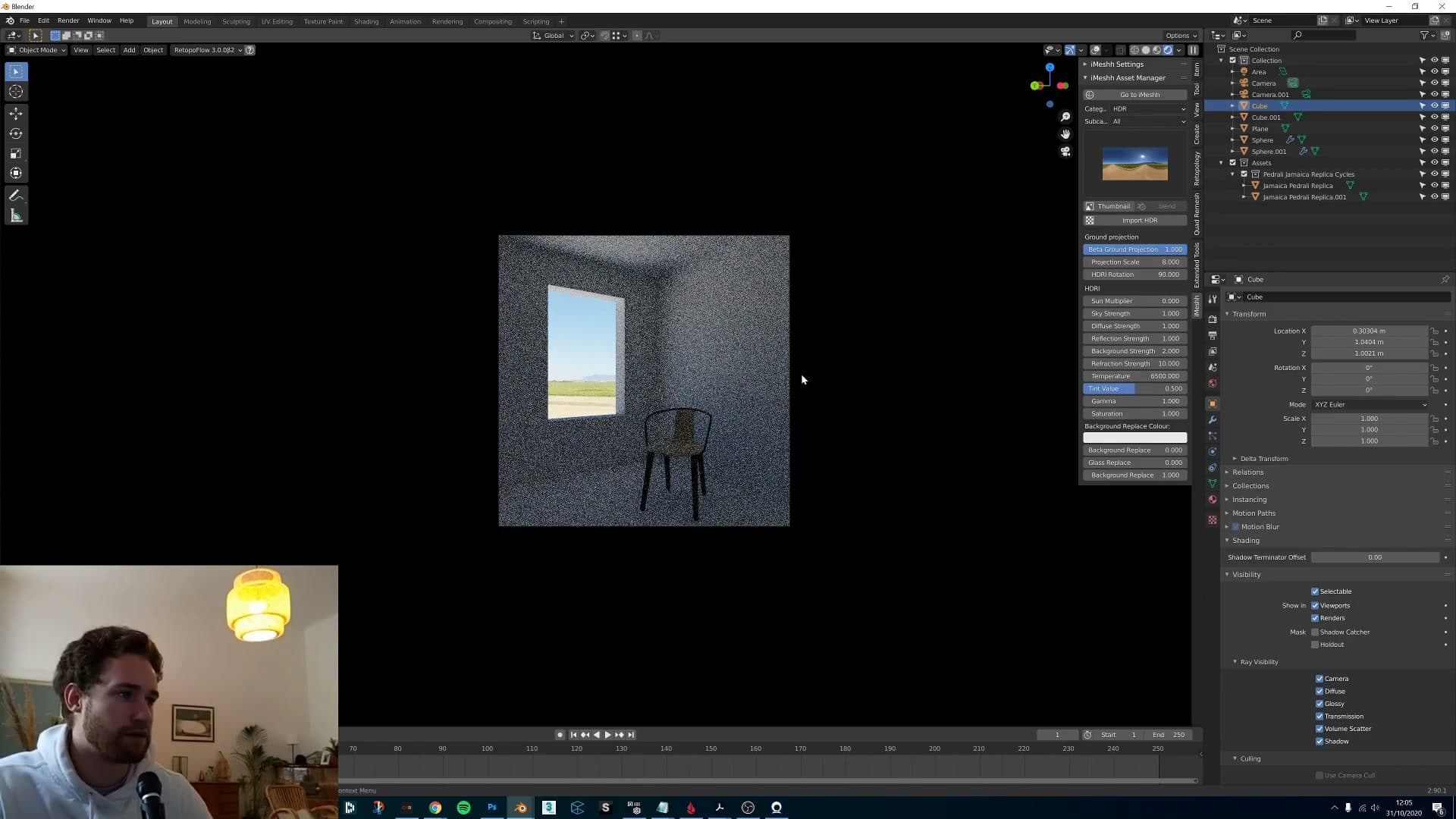Open the Mesh sidebar vertical tab
The width and height of the screenshot is (1456, 819).
(x=1197, y=306)
